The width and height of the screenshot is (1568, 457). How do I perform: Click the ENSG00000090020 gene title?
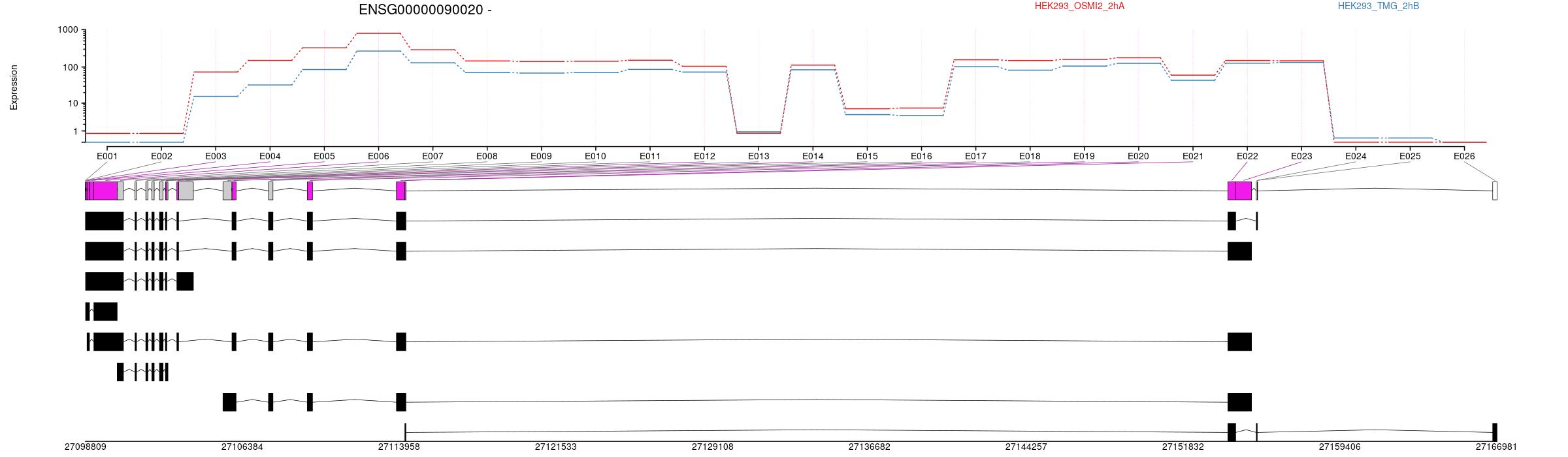click(x=425, y=10)
